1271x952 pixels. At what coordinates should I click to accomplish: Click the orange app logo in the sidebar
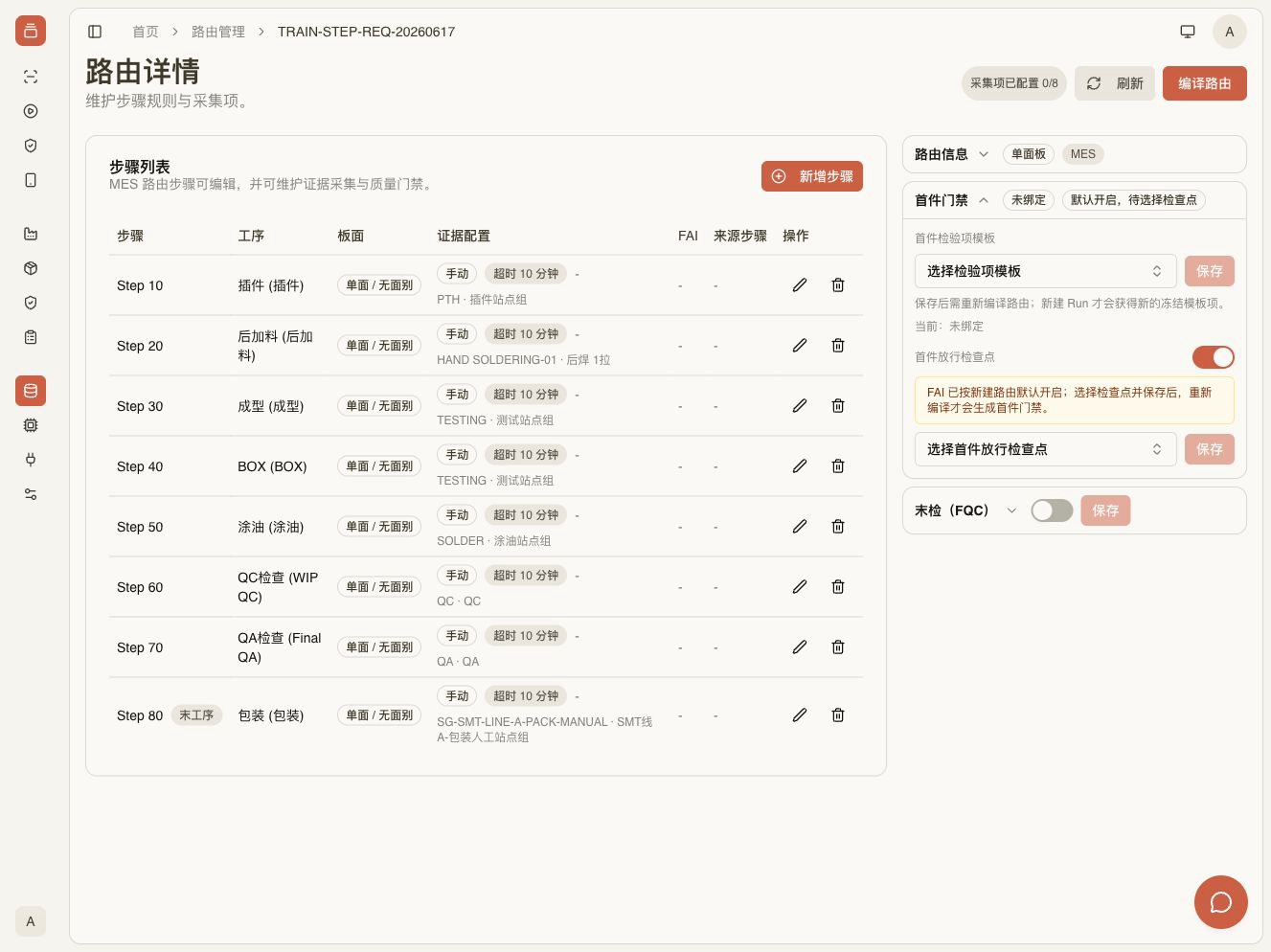[x=31, y=31]
